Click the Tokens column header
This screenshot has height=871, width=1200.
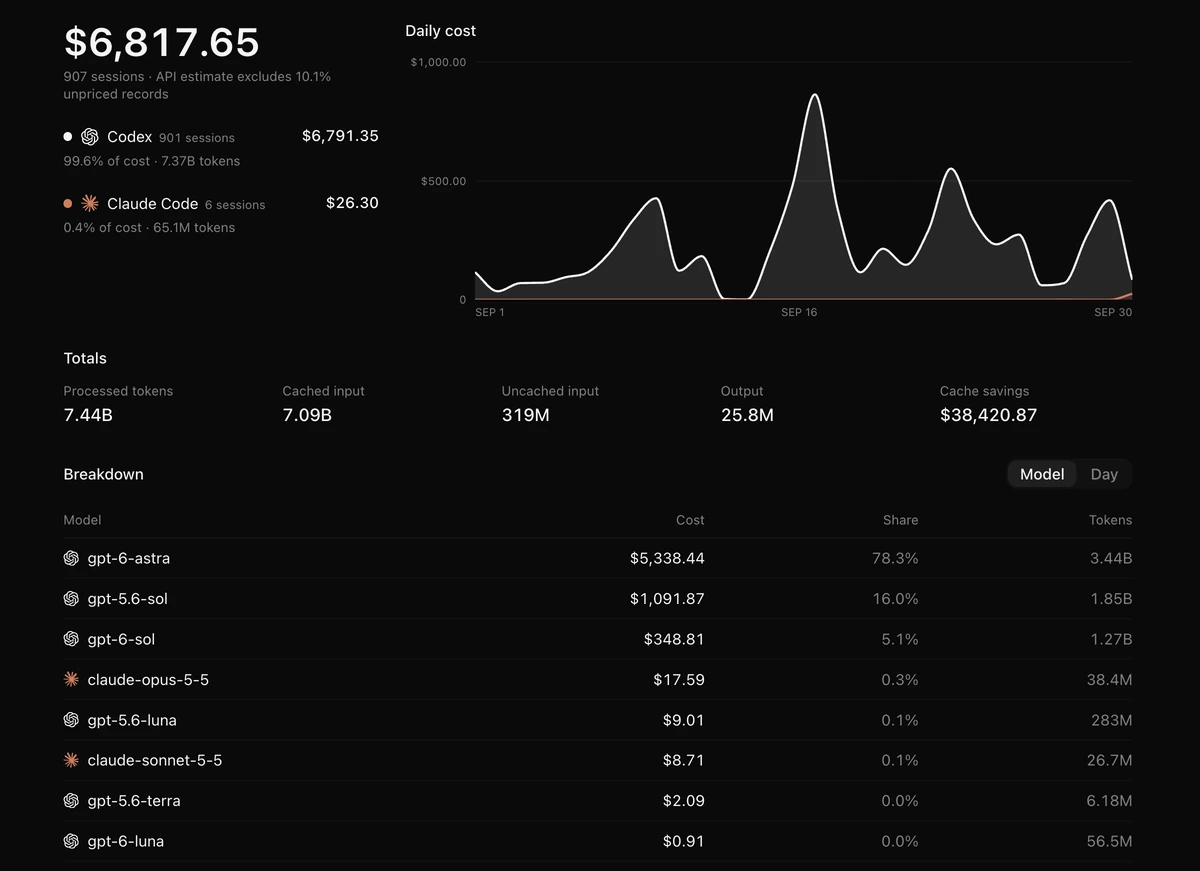click(x=1111, y=520)
